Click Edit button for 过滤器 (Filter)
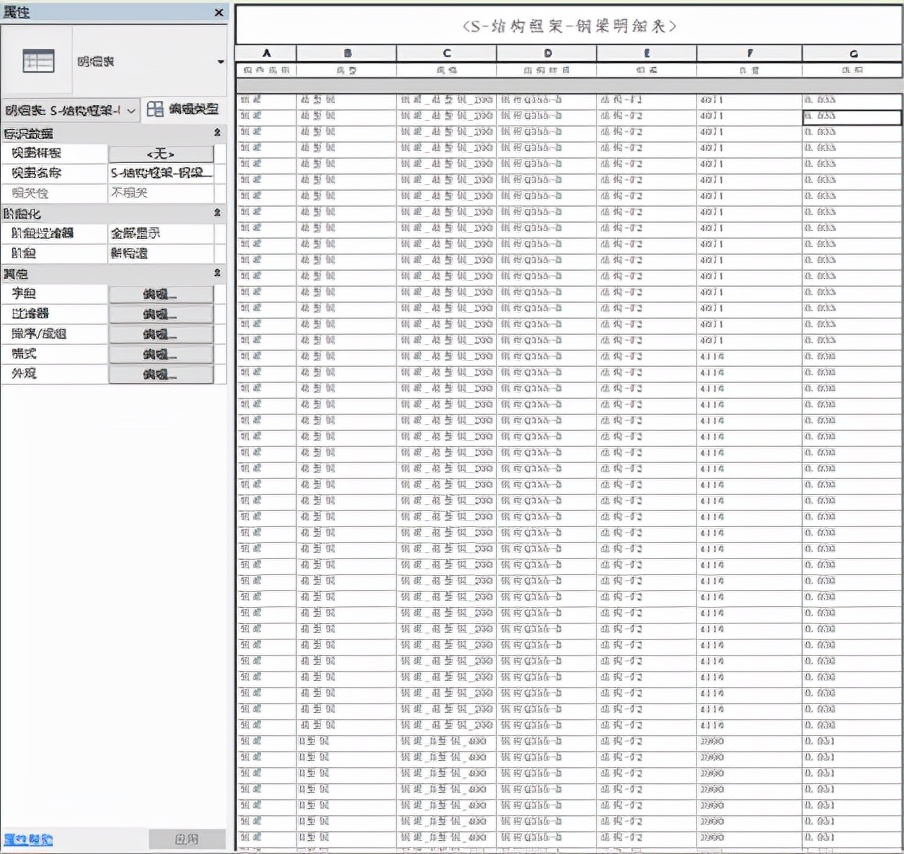 tap(160, 314)
